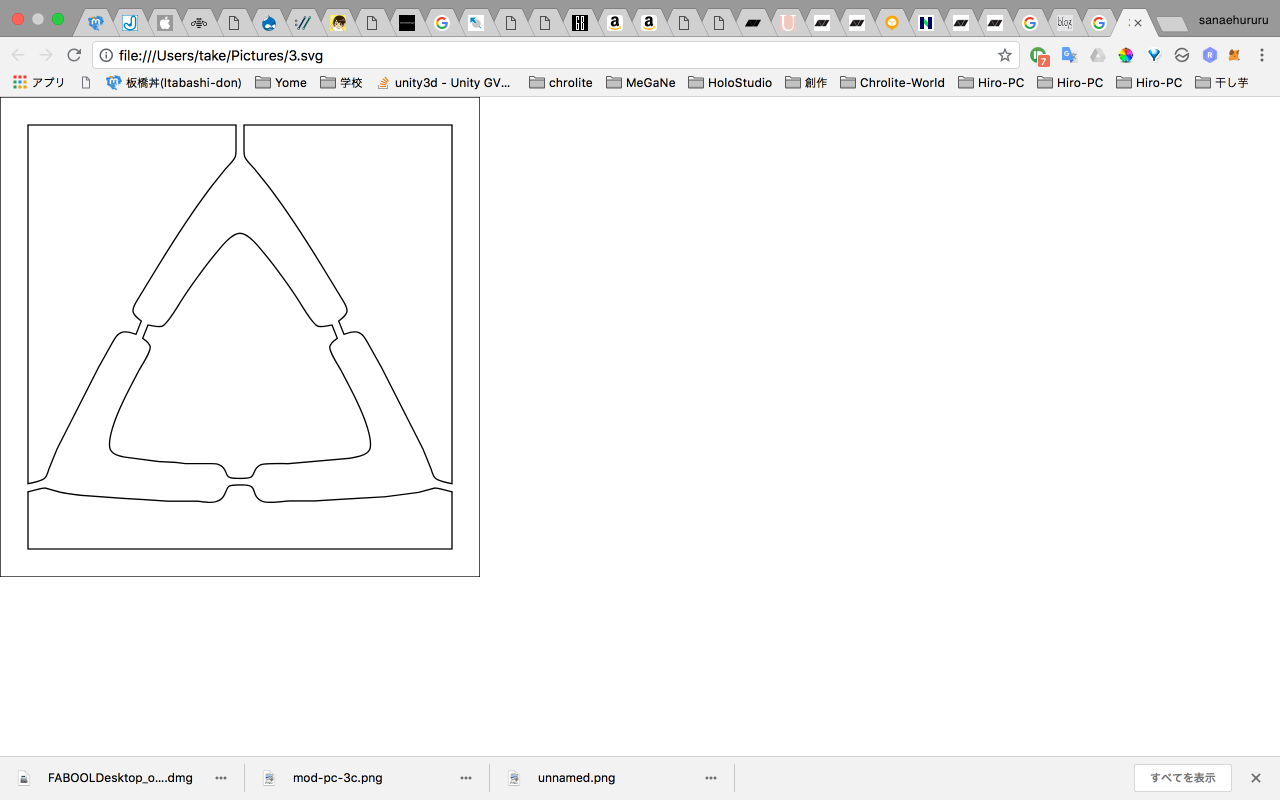Reload the current page
1280x800 pixels.
[x=74, y=55]
